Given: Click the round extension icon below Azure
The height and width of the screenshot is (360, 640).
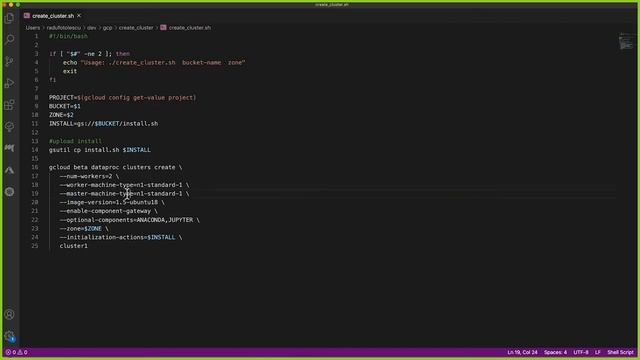Looking at the screenshot, I should (x=9, y=192).
